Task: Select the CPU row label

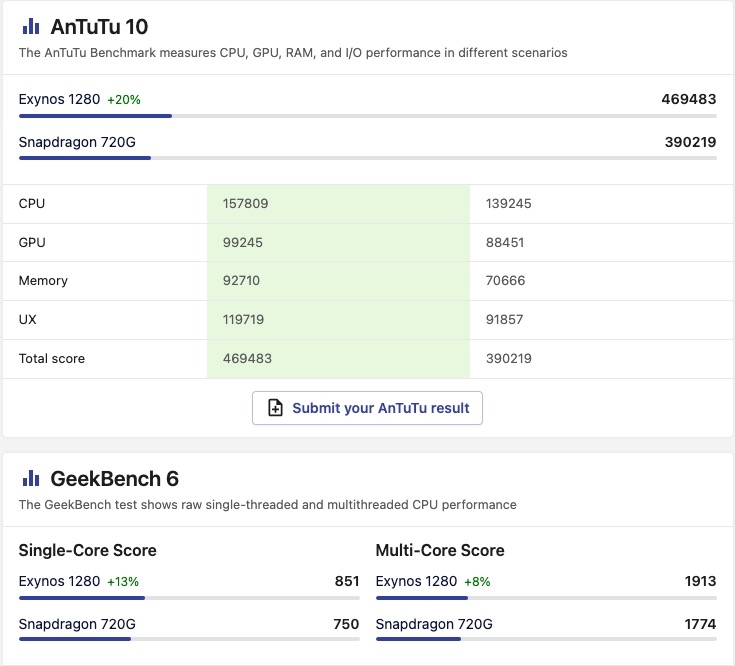Action: pyautogui.click(x=32, y=204)
